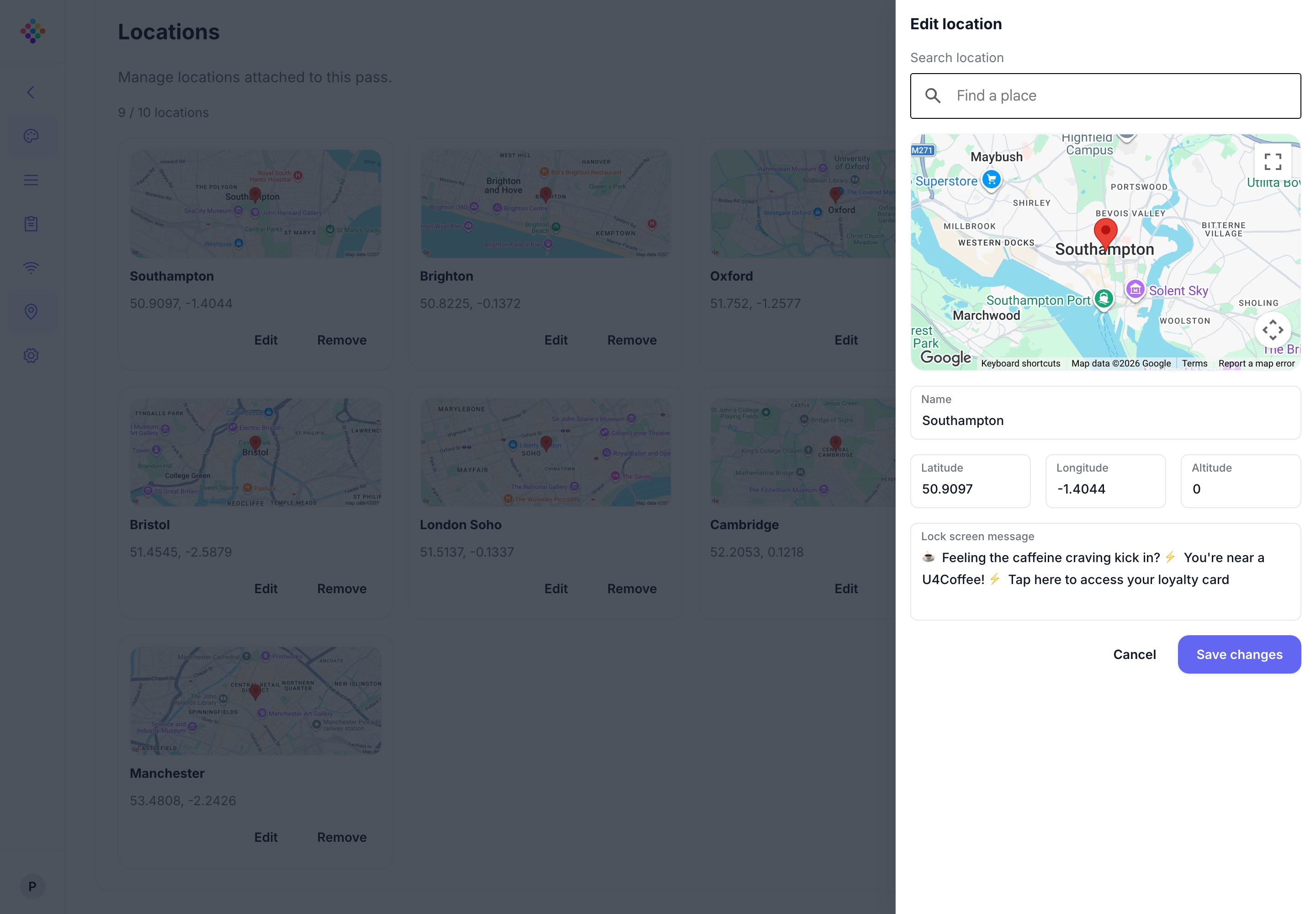Remove the London Soho location
The image size is (1316, 914).
[x=631, y=589]
